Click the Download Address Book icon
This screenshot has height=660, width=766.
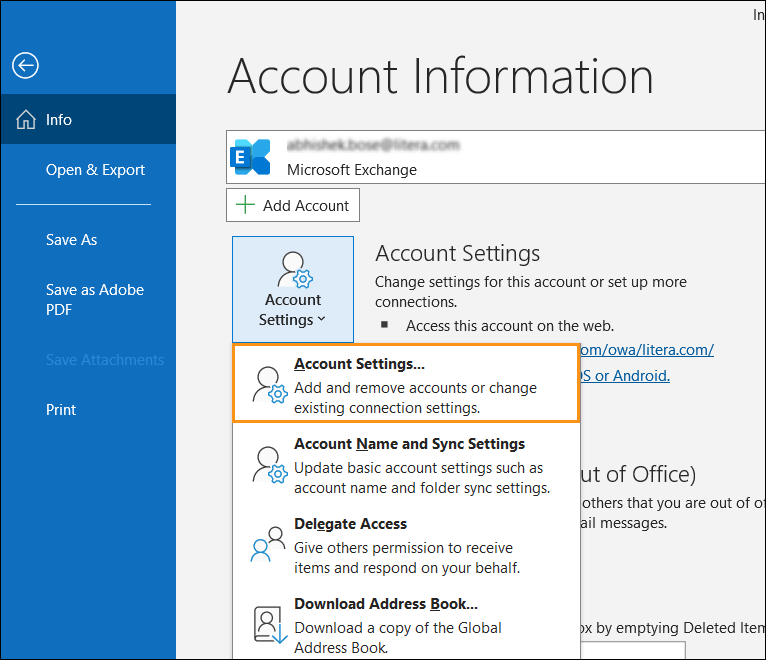(x=270, y=625)
